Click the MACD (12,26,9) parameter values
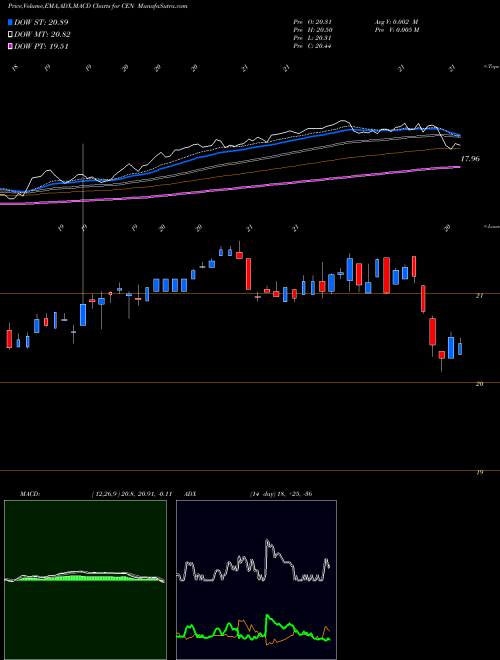500x660 pixels. click(131, 494)
